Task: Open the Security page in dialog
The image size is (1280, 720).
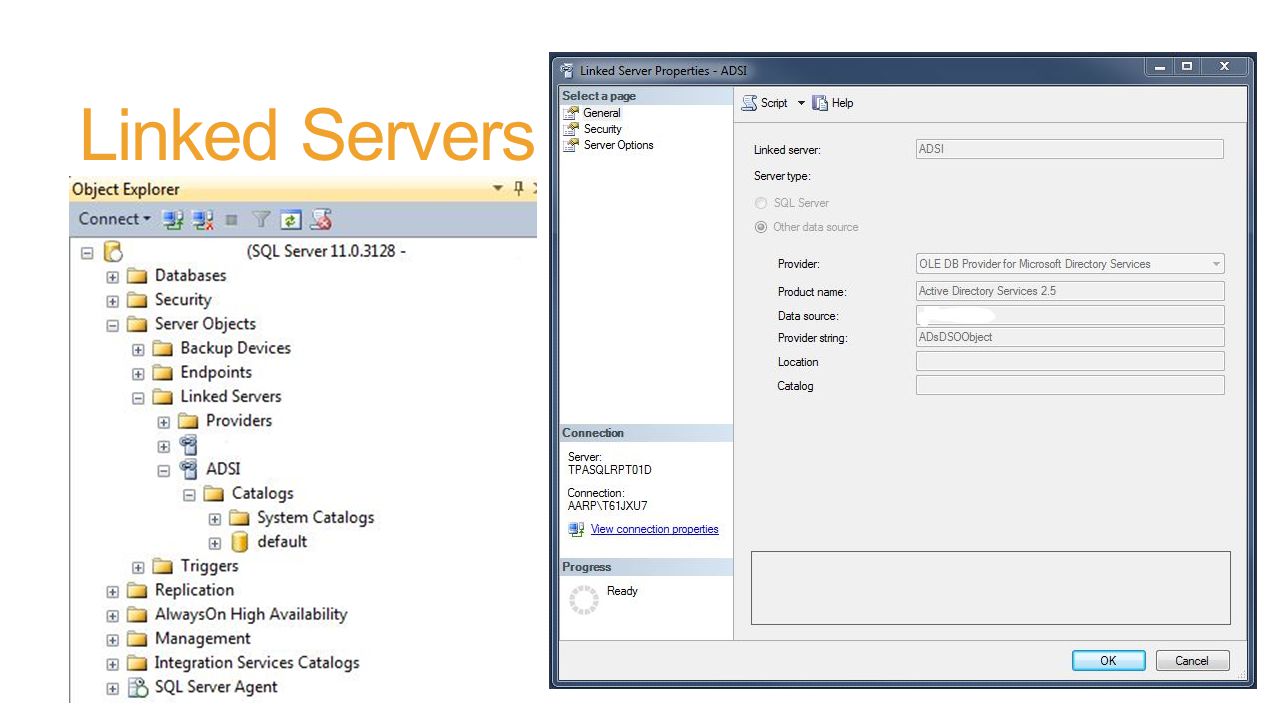Action: (x=603, y=129)
